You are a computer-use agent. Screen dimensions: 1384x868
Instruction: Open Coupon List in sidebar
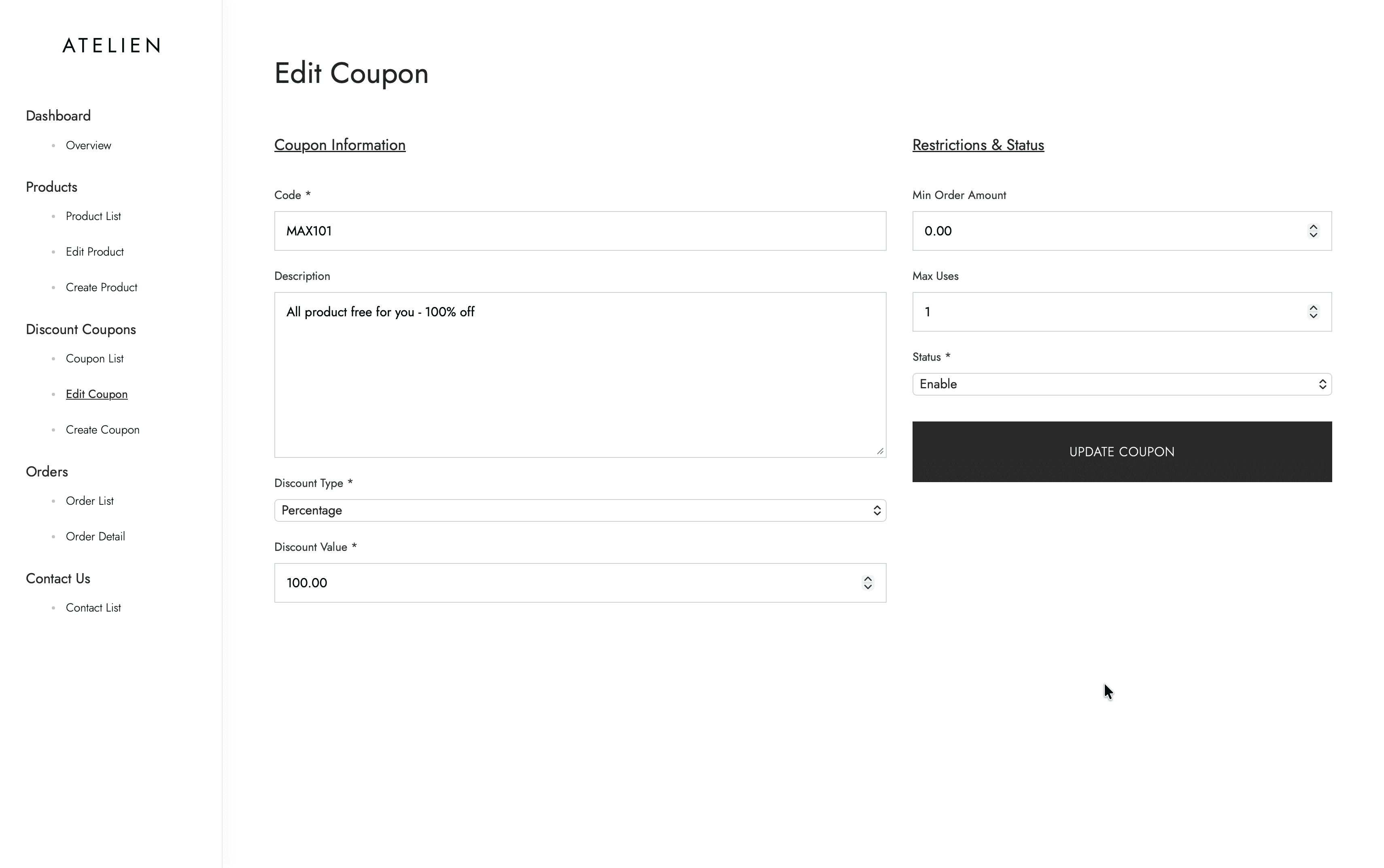click(95, 359)
